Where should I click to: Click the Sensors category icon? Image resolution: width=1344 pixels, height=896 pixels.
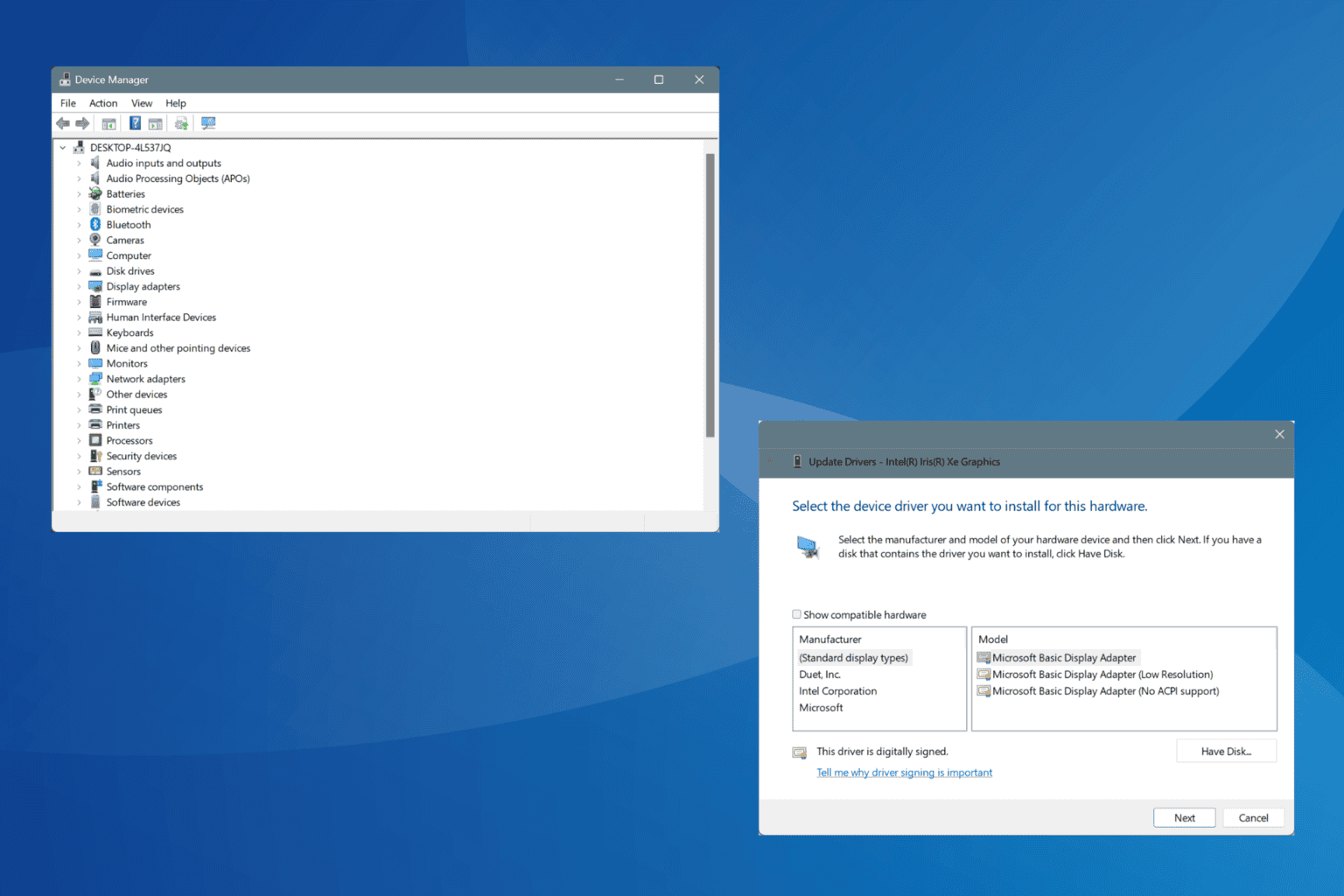(x=95, y=471)
